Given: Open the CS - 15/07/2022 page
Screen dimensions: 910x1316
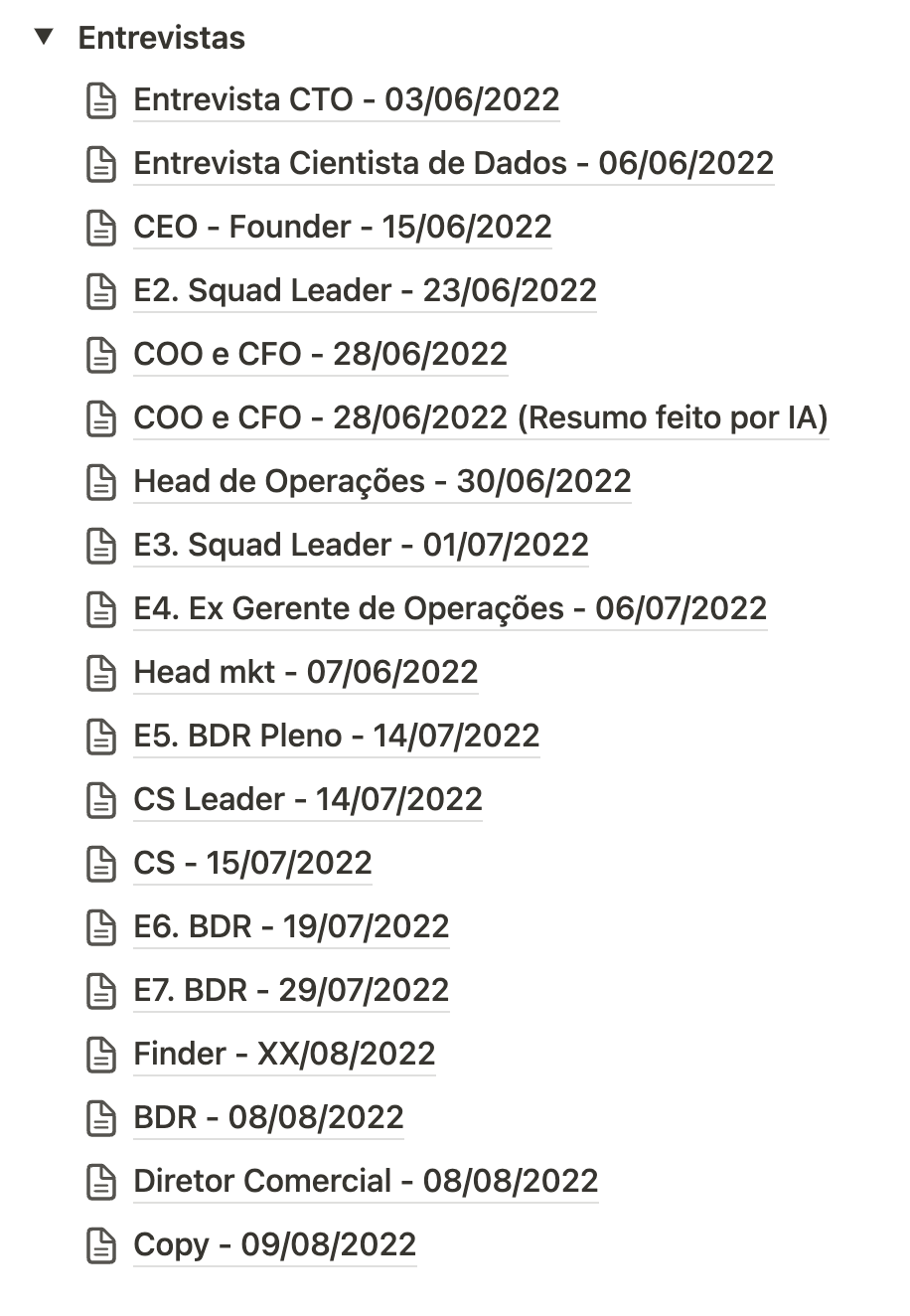Looking at the screenshot, I should tap(252, 864).
